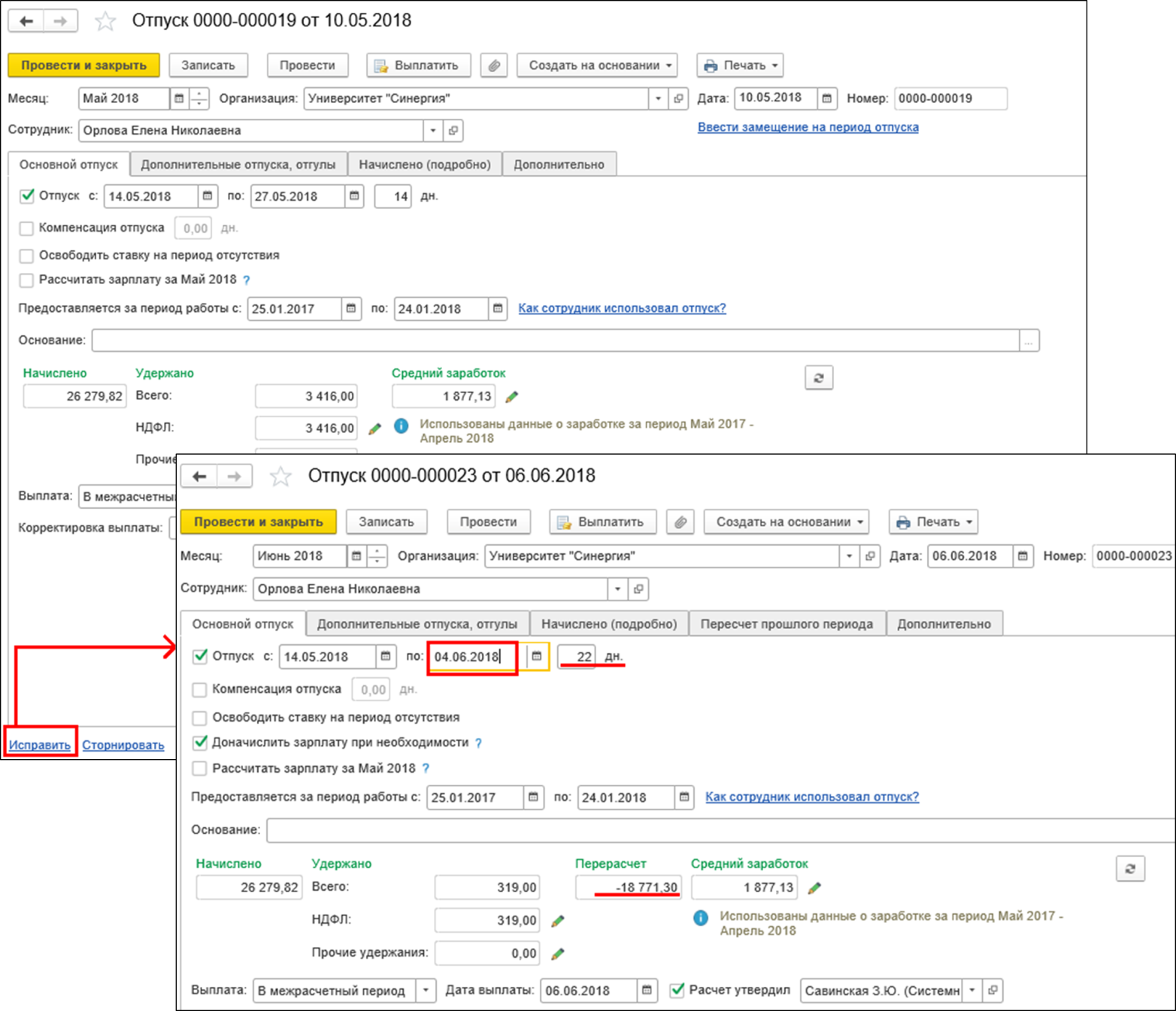Viewport: 1176px width, 1011px height.
Task: Open the calendar picker for Дата 06.06.2018
Action: [1023, 556]
